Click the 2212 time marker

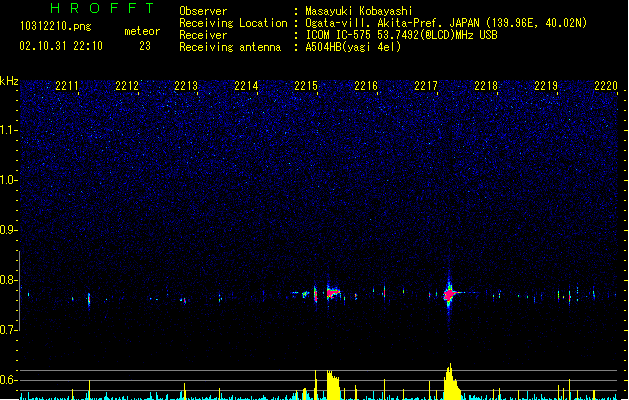tap(127, 86)
